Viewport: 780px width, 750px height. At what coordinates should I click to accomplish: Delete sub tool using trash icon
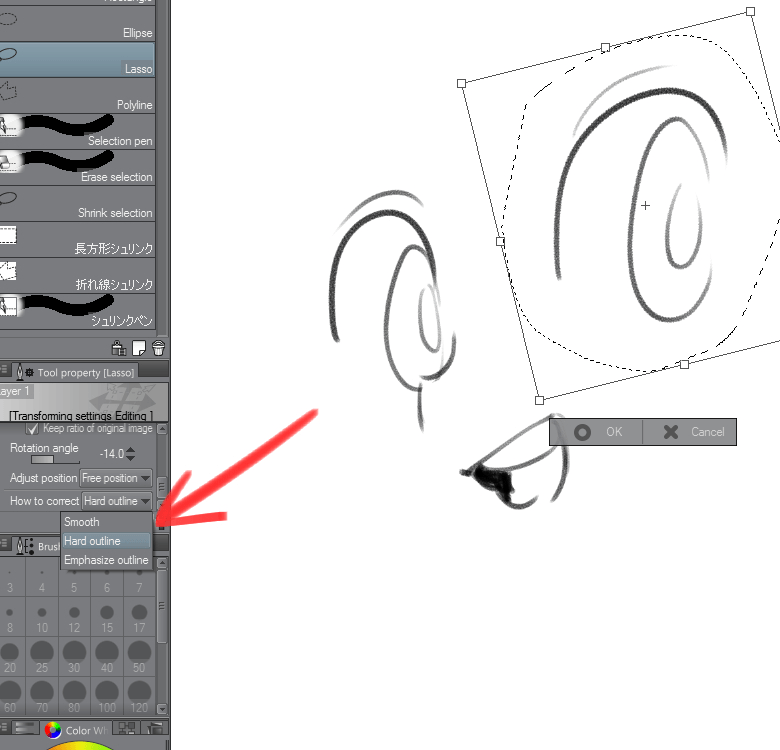coord(158,348)
